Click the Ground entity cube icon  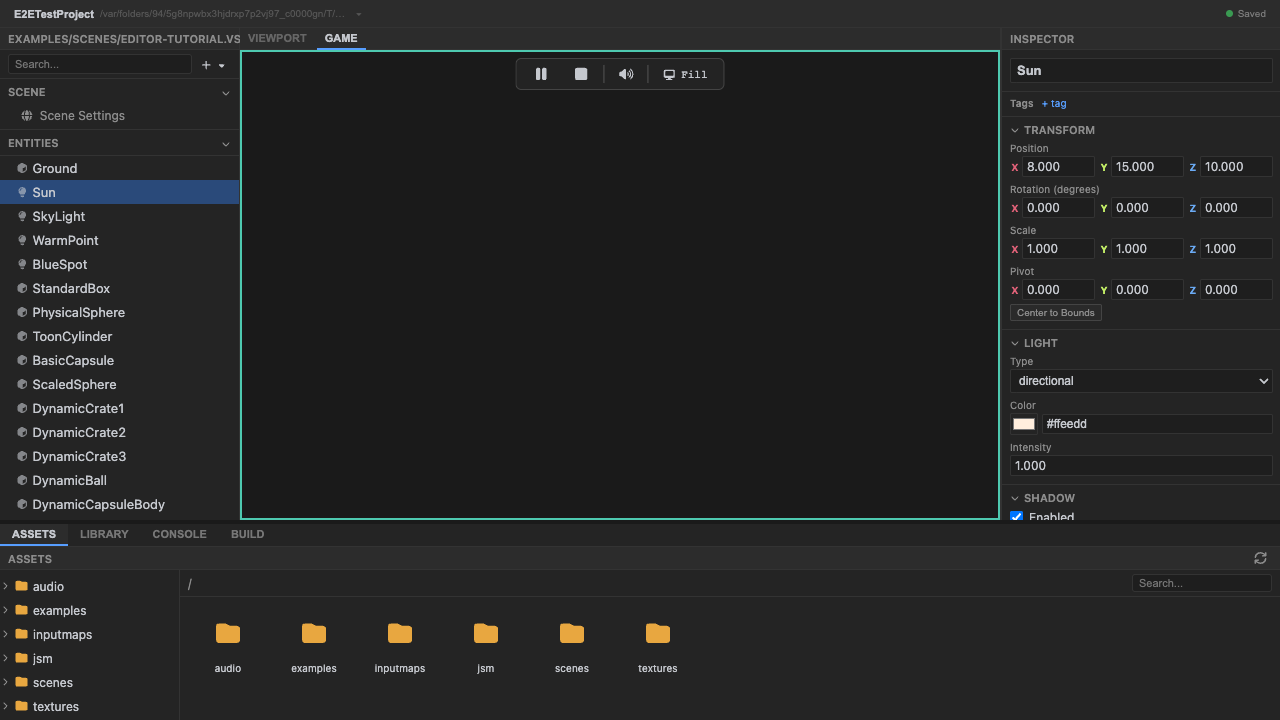(x=23, y=168)
